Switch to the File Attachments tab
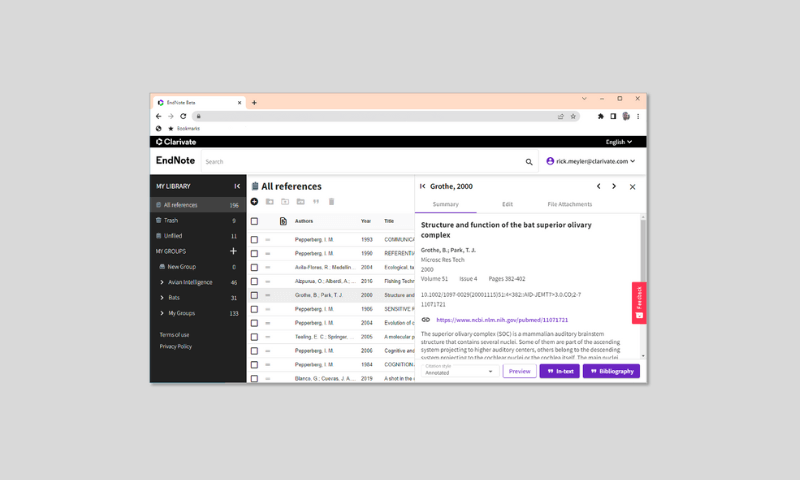Screen dimensions: 800x480 pyautogui.click(x=569, y=204)
